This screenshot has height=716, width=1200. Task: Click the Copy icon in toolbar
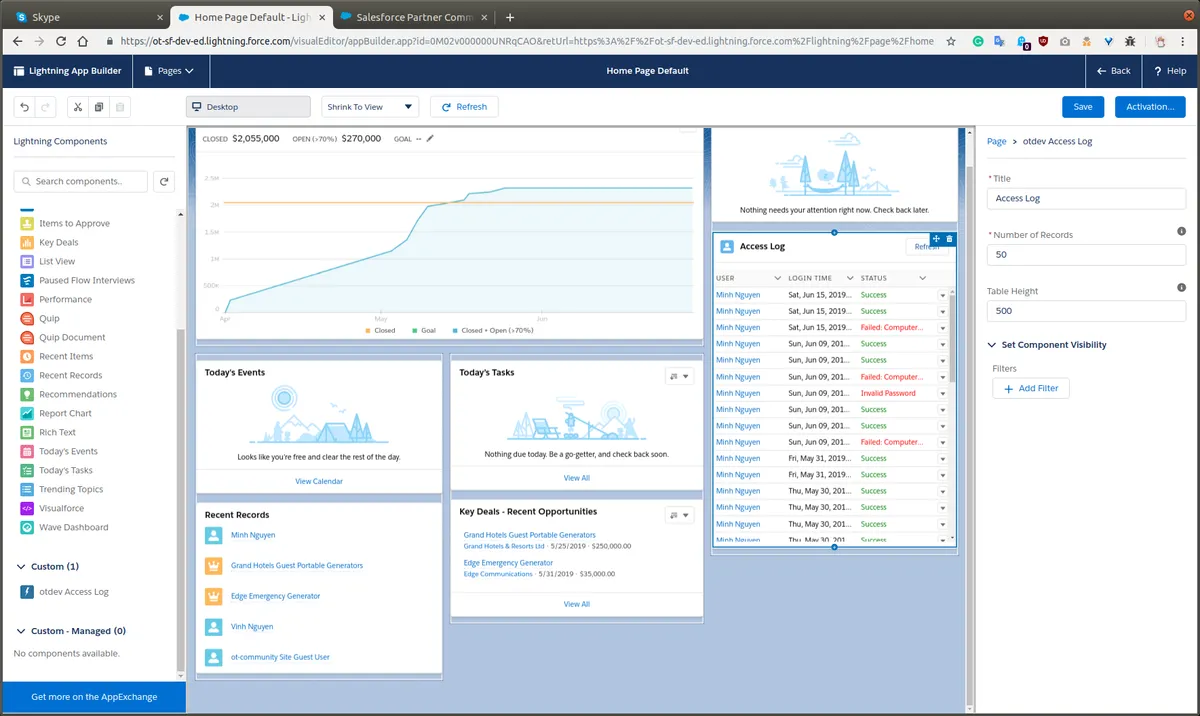(x=99, y=107)
